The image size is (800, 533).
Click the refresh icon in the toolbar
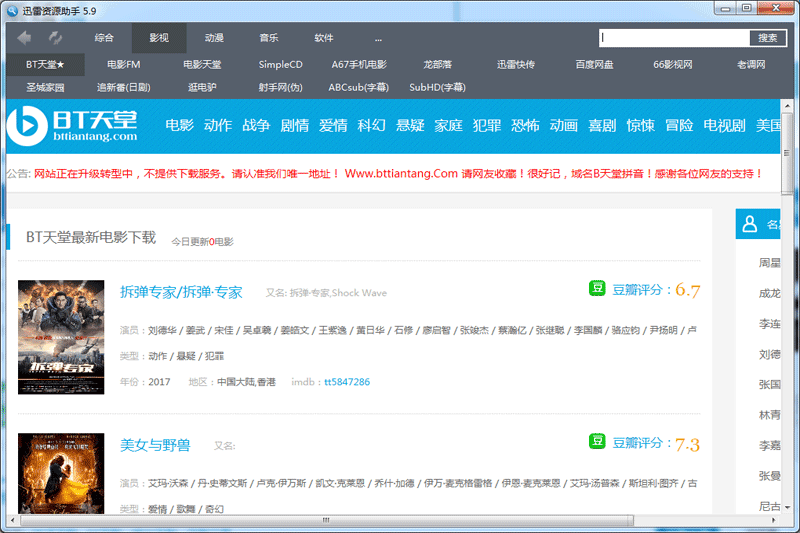click(55, 38)
